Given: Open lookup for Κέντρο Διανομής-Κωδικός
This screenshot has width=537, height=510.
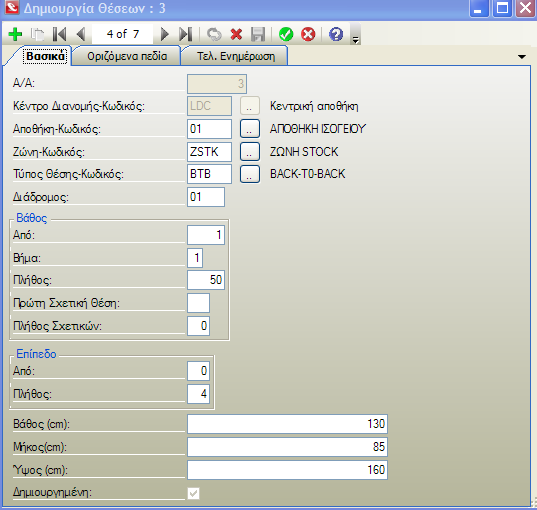Looking at the screenshot, I should [250, 106].
